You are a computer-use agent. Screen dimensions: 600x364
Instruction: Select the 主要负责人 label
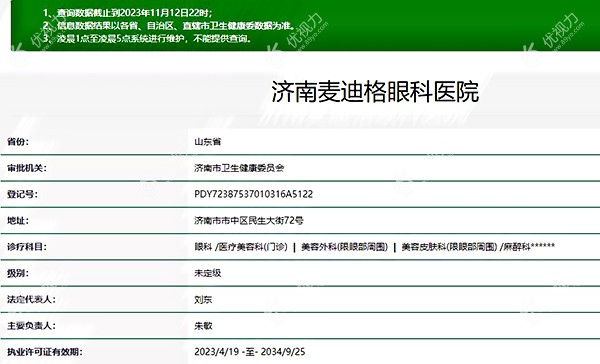click(31, 326)
